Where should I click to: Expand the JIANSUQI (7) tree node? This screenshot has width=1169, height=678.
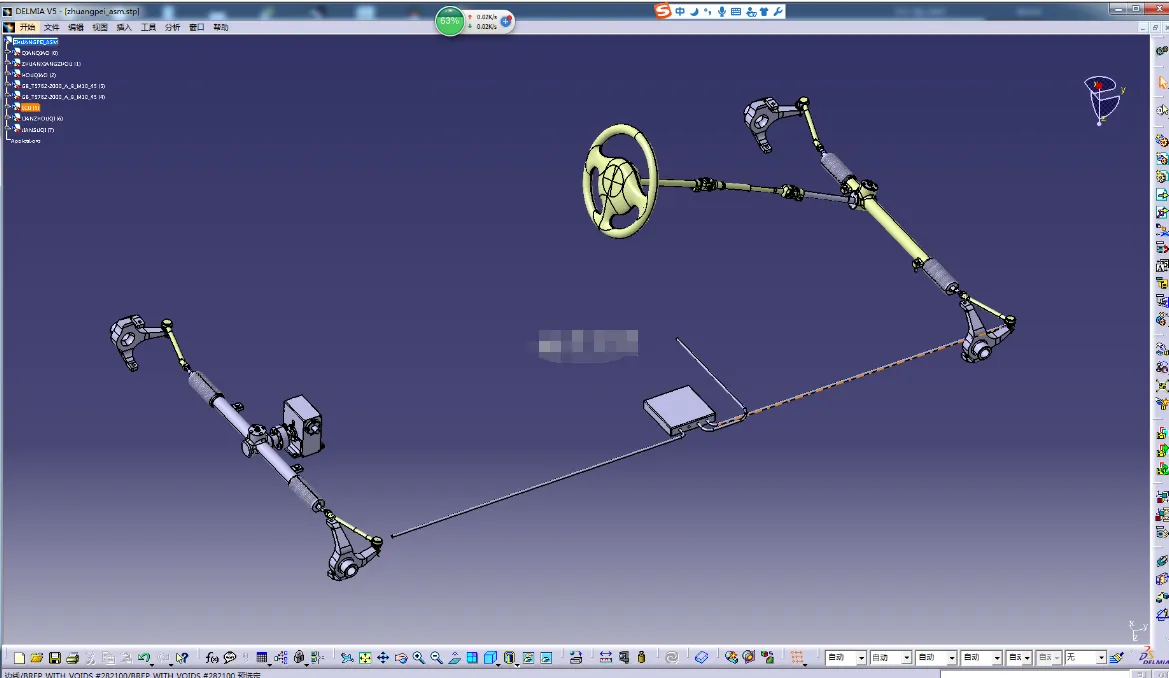click(x=8, y=130)
